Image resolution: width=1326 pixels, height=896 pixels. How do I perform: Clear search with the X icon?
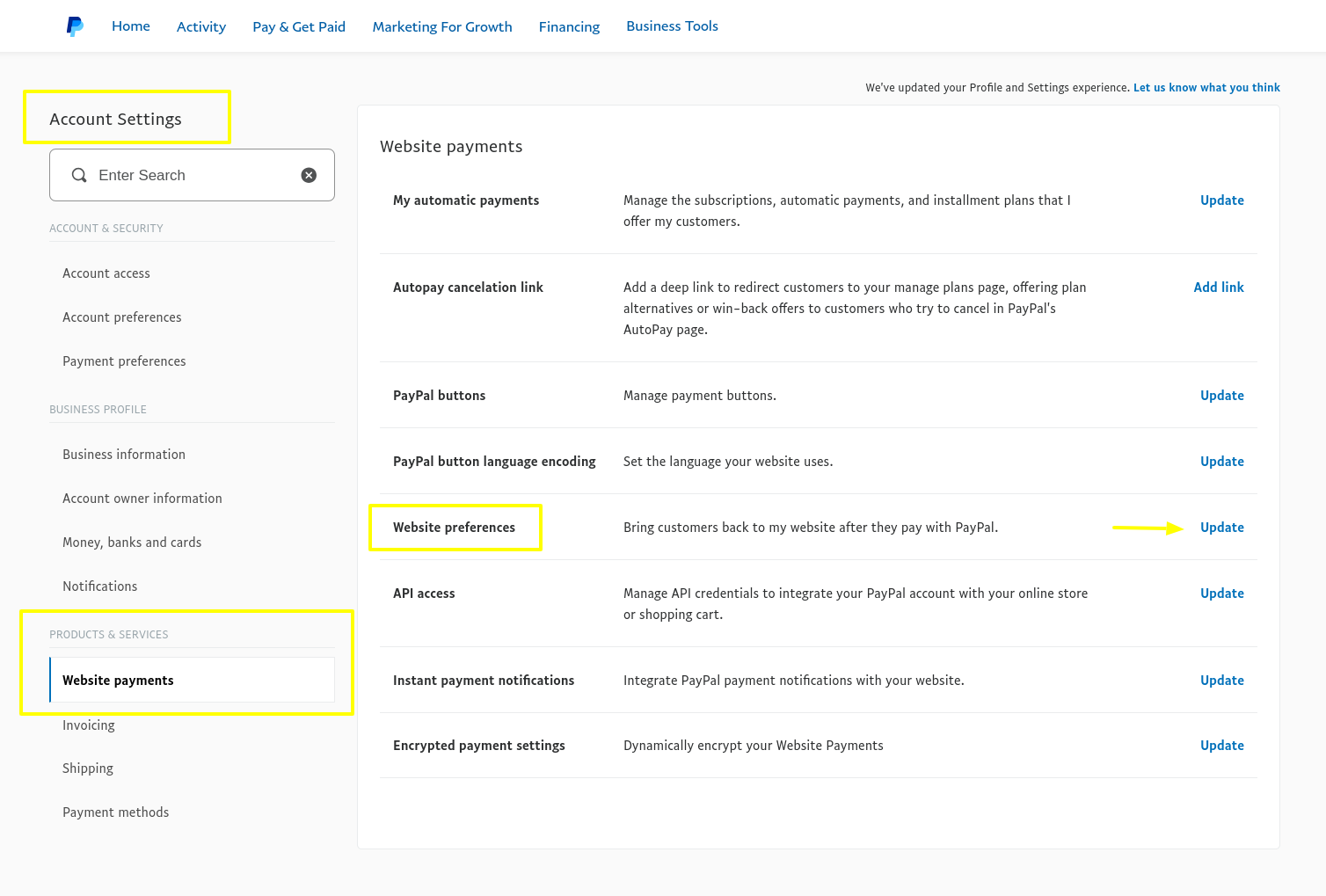[309, 175]
